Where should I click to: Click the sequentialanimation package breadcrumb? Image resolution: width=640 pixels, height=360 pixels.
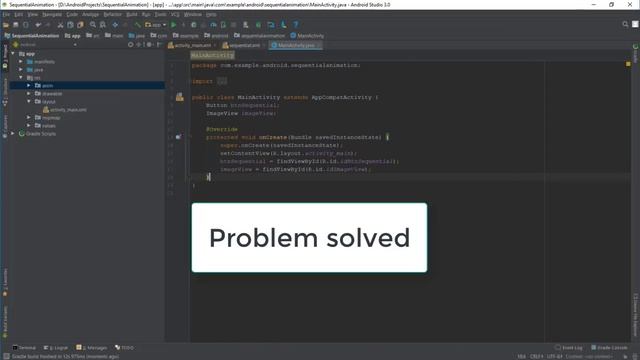click(x=259, y=36)
